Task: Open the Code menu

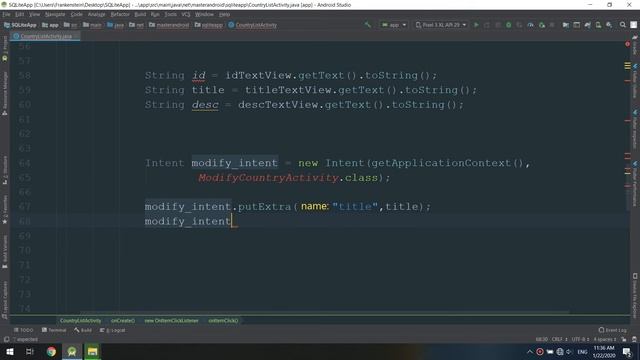Action: (x=76, y=14)
